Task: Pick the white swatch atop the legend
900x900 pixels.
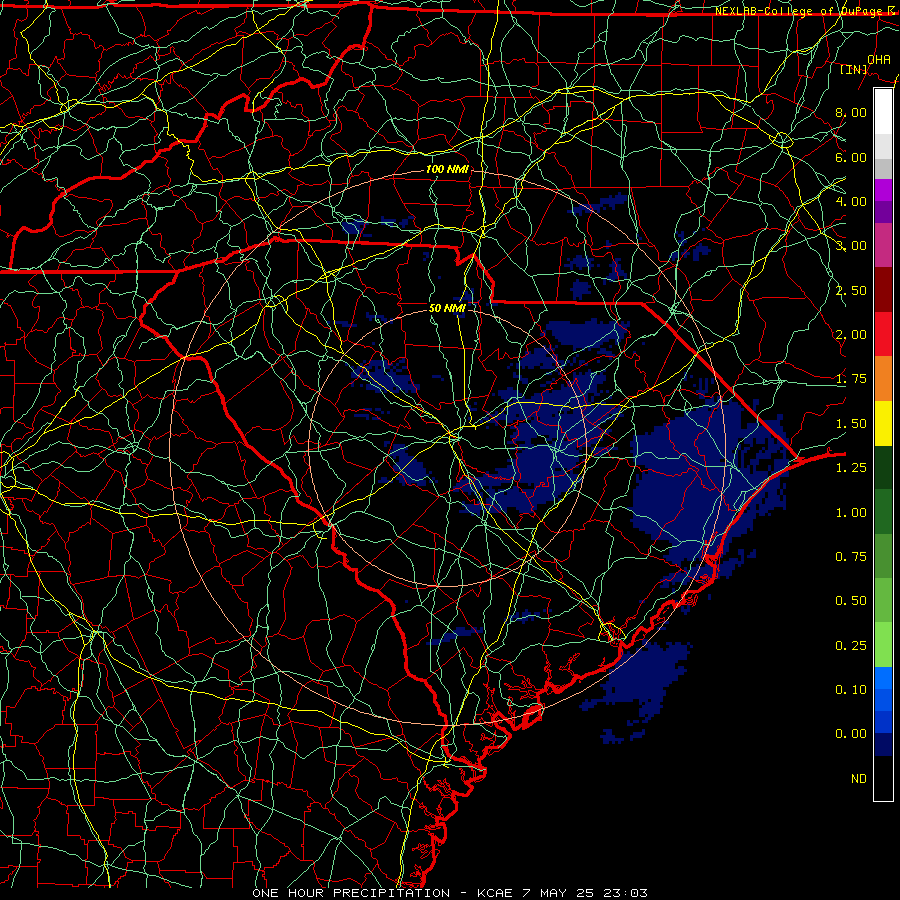Action: 883,112
